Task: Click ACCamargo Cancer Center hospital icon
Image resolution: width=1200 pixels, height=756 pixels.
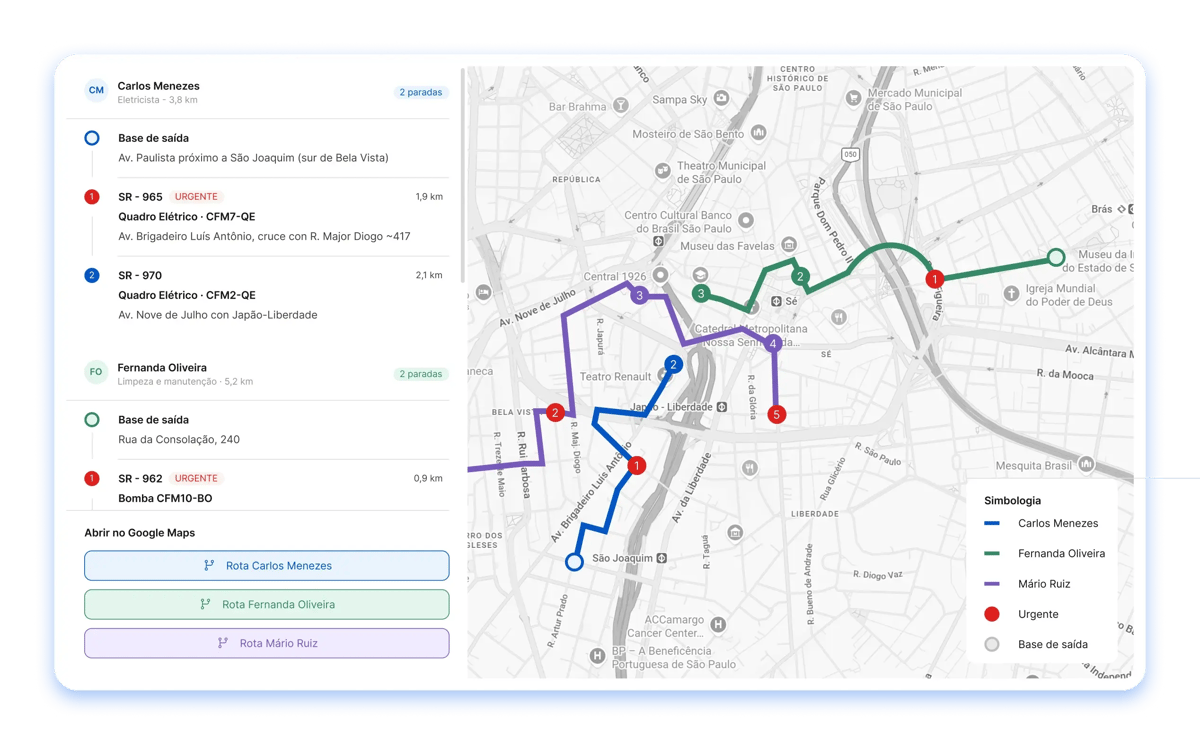Action: point(718,625)
